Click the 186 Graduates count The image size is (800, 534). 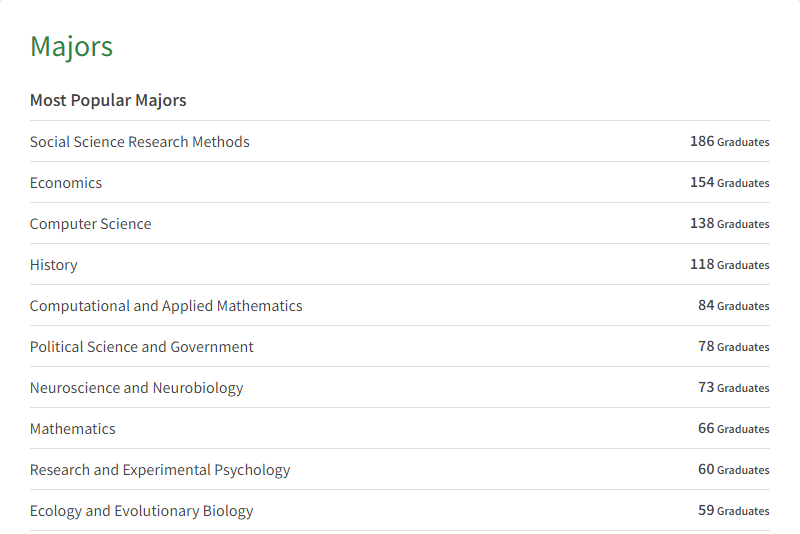coord(729,142)
